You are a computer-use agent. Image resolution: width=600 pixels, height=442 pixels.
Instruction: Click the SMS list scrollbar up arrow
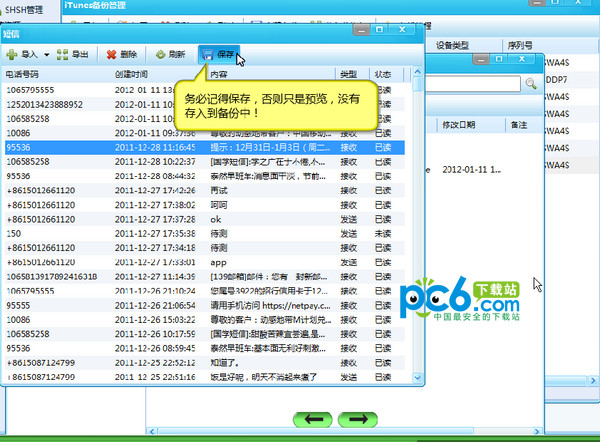[x=417, y=72]
